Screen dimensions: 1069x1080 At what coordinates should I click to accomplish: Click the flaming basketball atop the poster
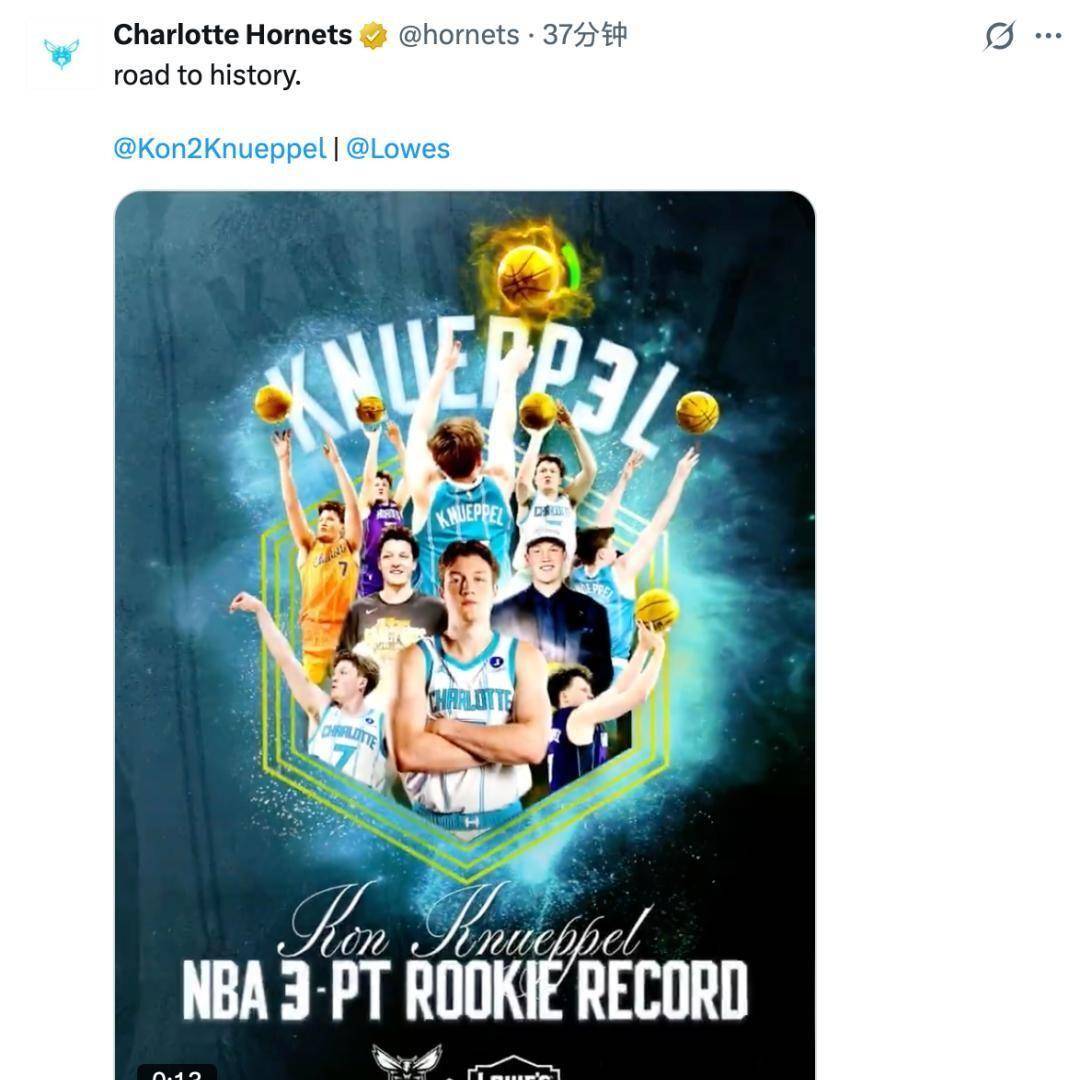(x=532, y=272)
